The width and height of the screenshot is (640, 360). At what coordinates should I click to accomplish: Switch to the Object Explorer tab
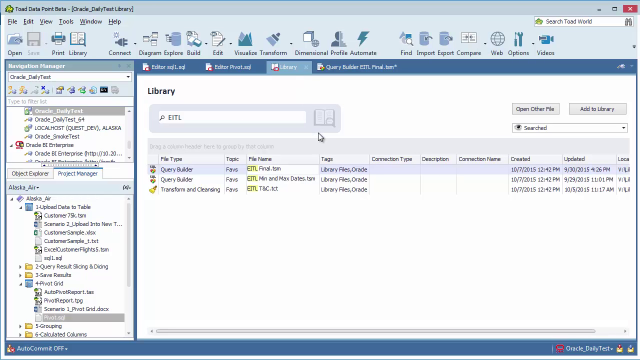click(x=30, y=173)
